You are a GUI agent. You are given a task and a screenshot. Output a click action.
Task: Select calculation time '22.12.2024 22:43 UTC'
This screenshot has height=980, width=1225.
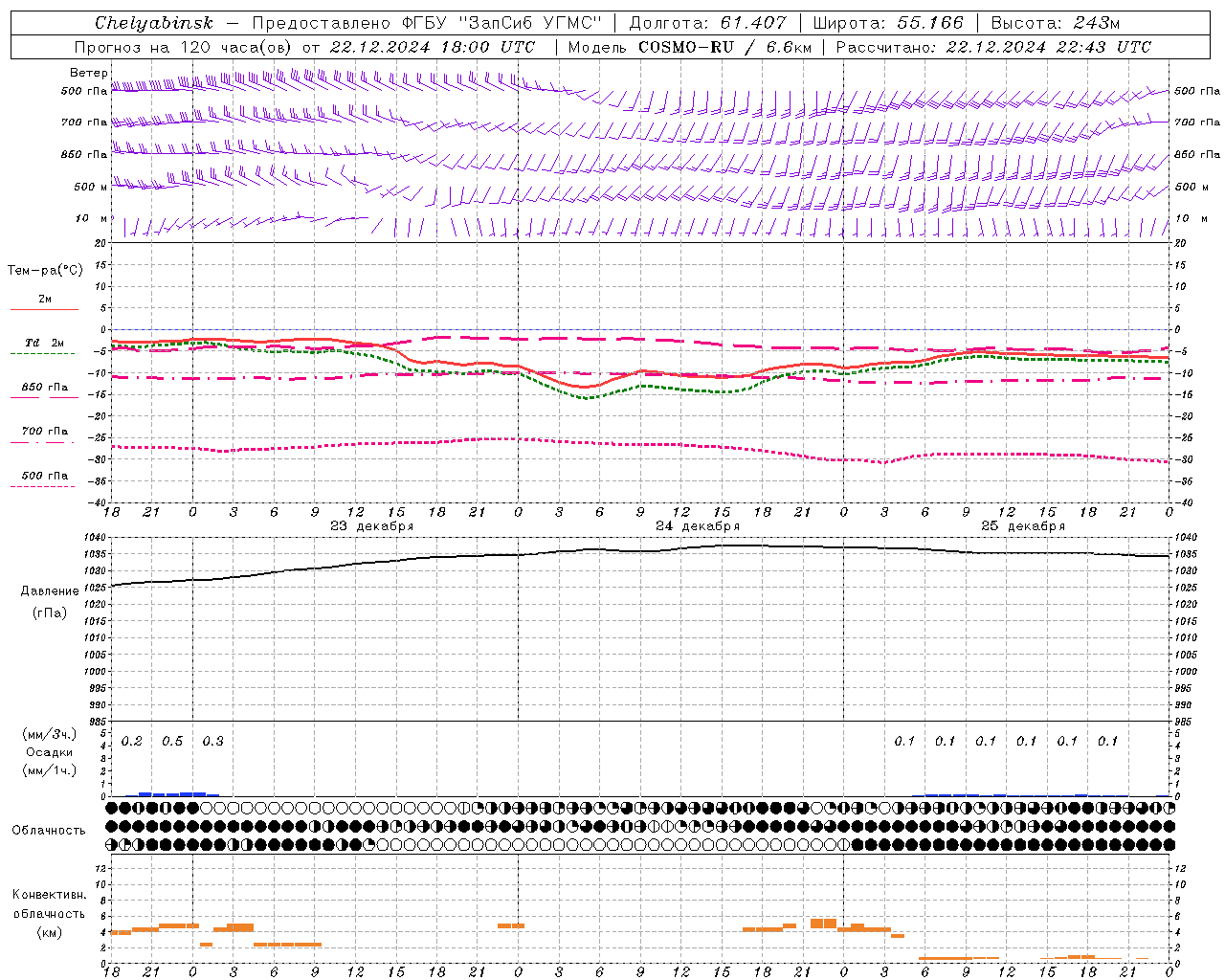point(1049,47)
